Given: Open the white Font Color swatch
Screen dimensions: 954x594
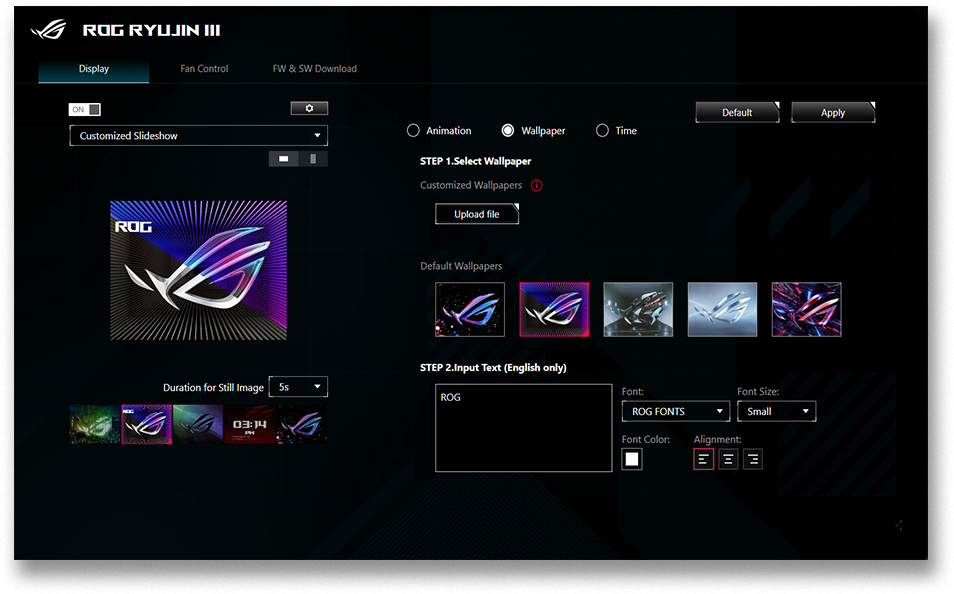Looking at the screenshot, I should [632, 459].
